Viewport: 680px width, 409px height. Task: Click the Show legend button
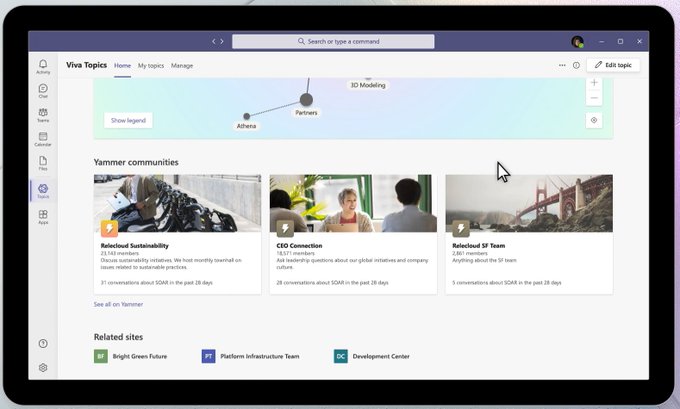tap(128, 120)
